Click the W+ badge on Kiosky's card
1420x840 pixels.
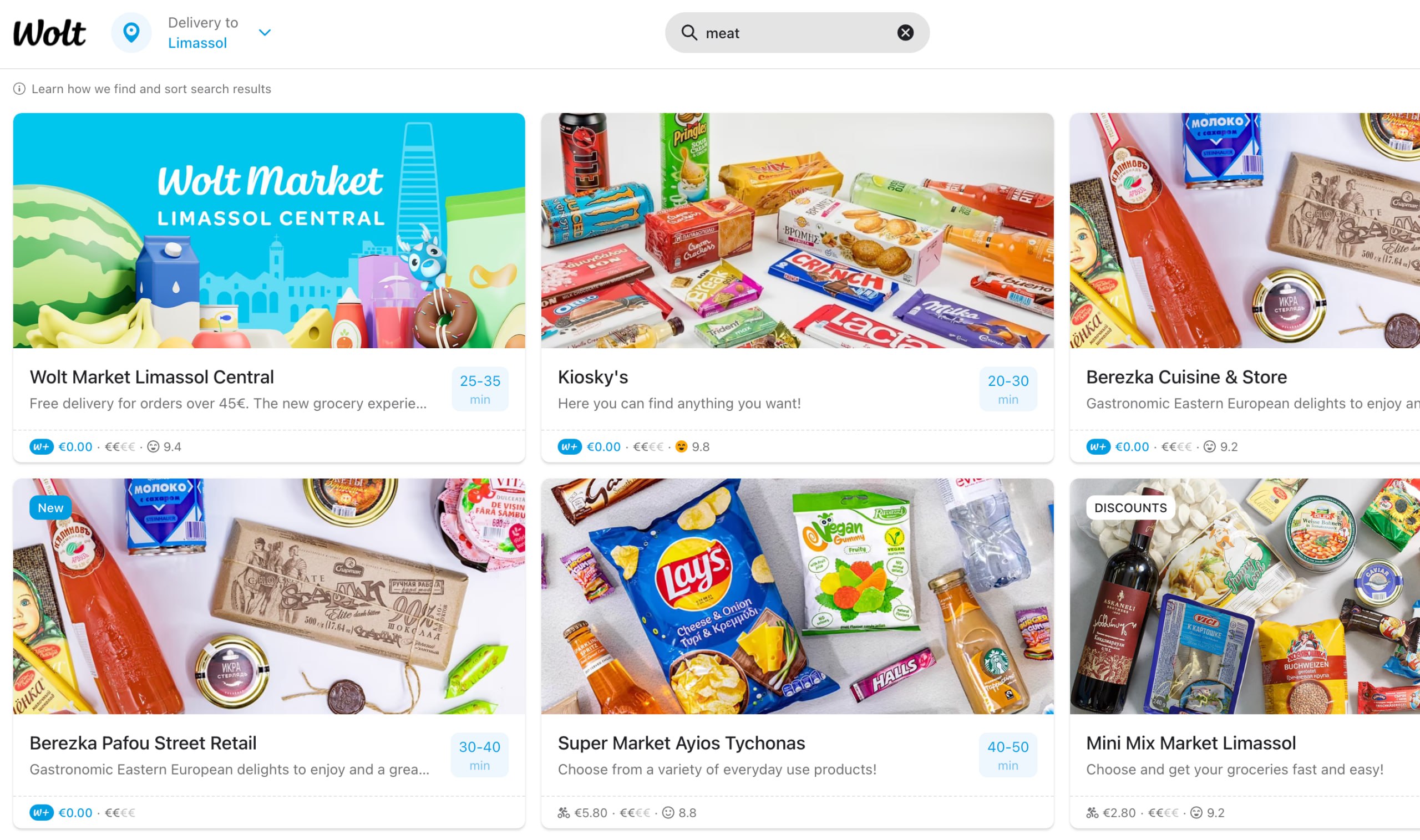point(570,446)
